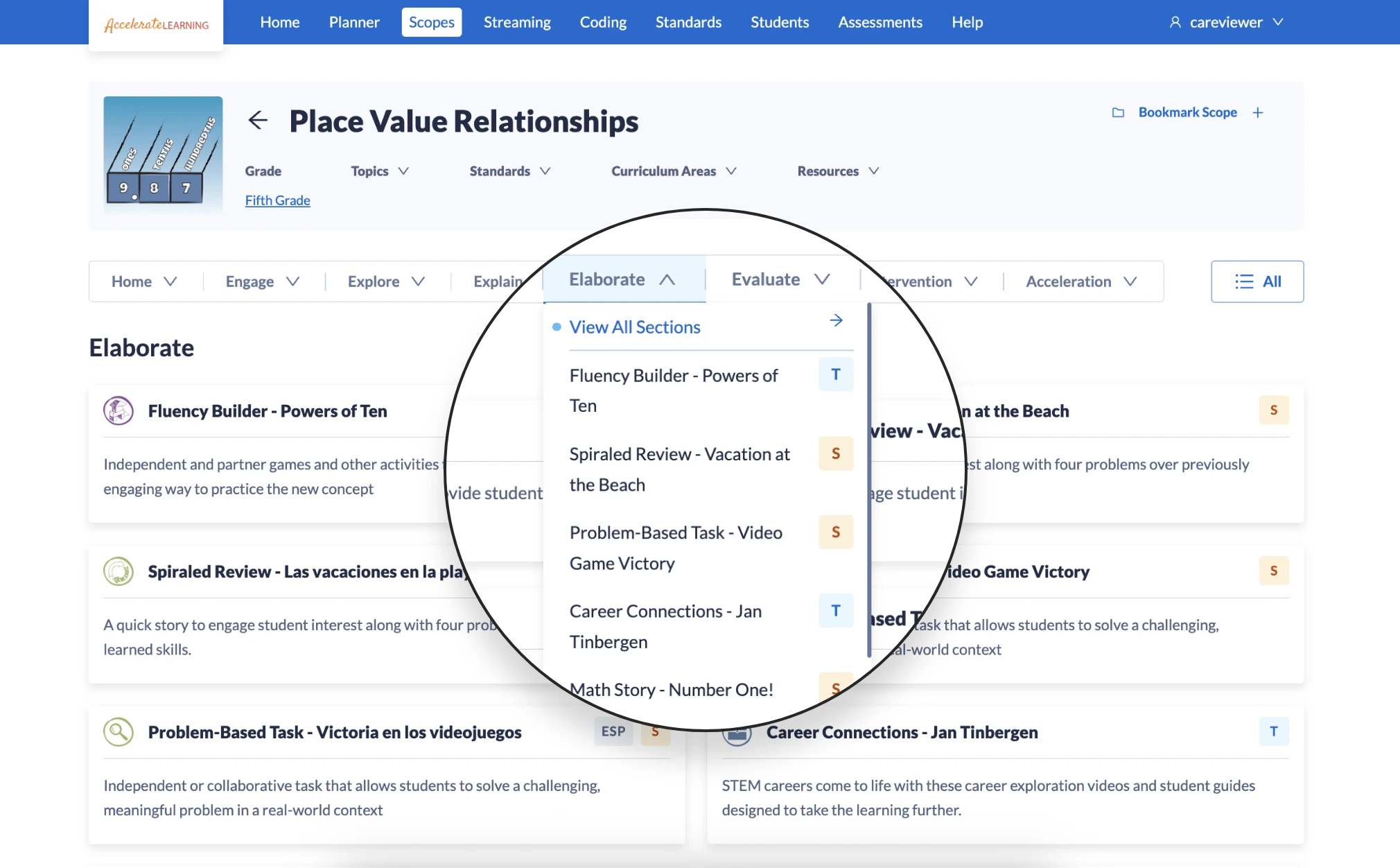The image size is (1400, 868).
Task: Go to the Streaming menu item
Action: pyautogui.click(x=517, y=22)
